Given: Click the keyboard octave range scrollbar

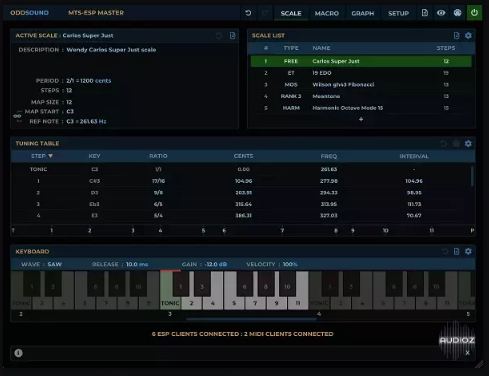Looking at the screenshot, I should (x=251, y=319).
